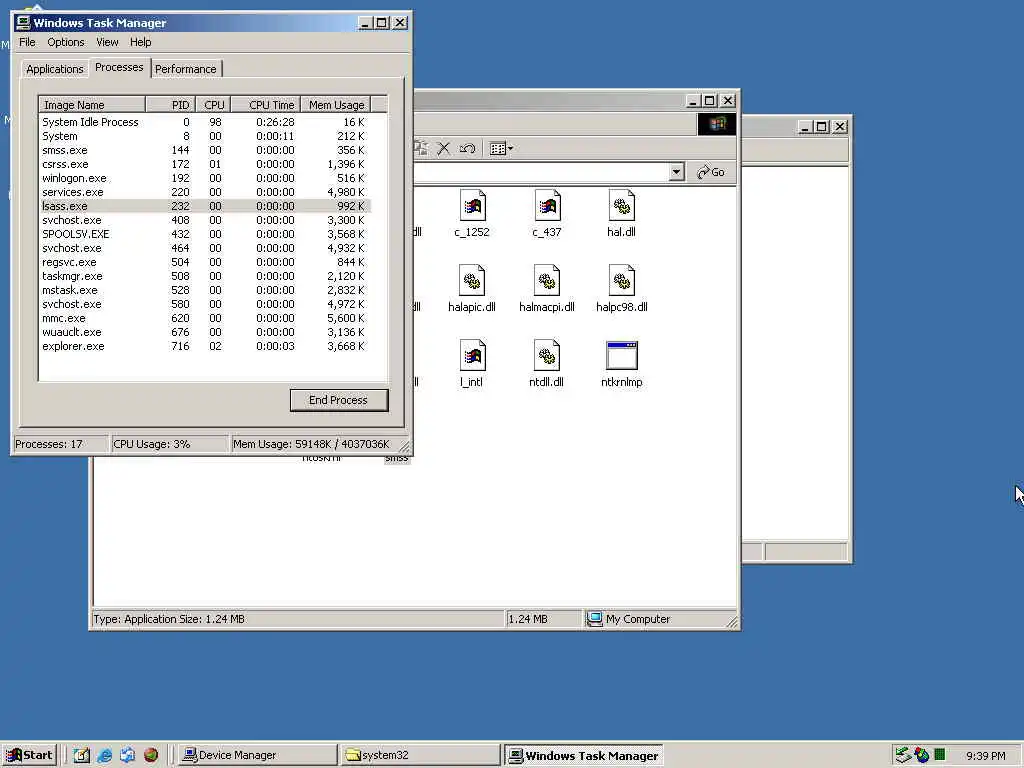This screenshot has height=768, width=1024.
Task: Select the smss.exe process row
Action: pyautogui.click(x=204, y=150)
